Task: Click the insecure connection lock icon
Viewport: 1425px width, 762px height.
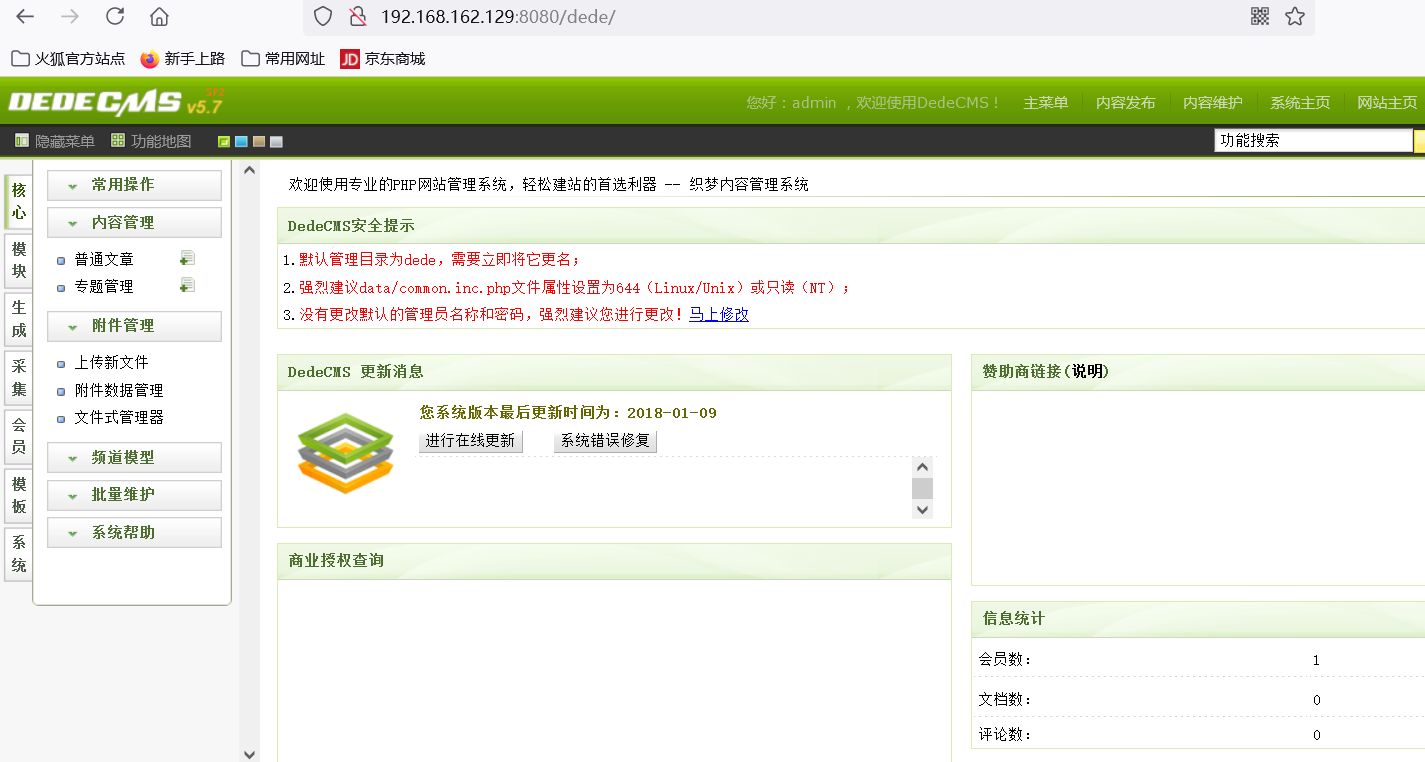Action: [x=357, y=16]
